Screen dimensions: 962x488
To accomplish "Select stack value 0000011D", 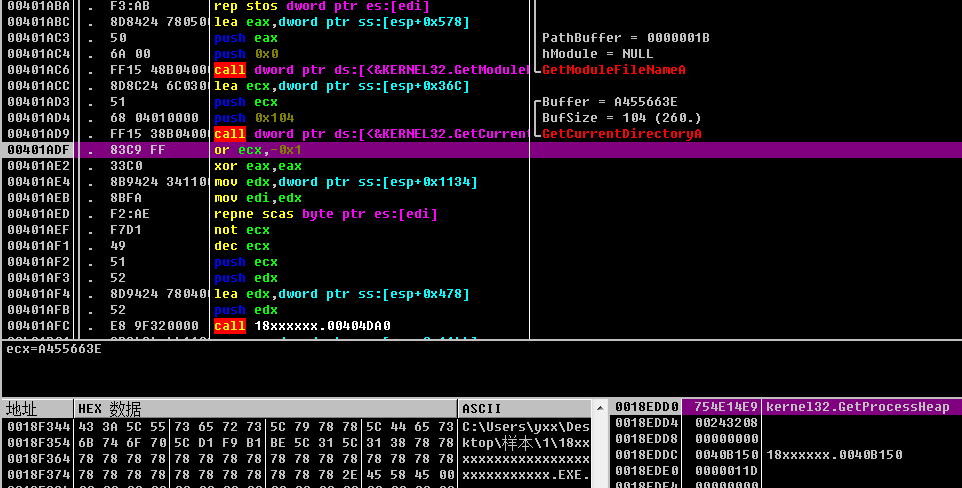I will coord(726,471).
